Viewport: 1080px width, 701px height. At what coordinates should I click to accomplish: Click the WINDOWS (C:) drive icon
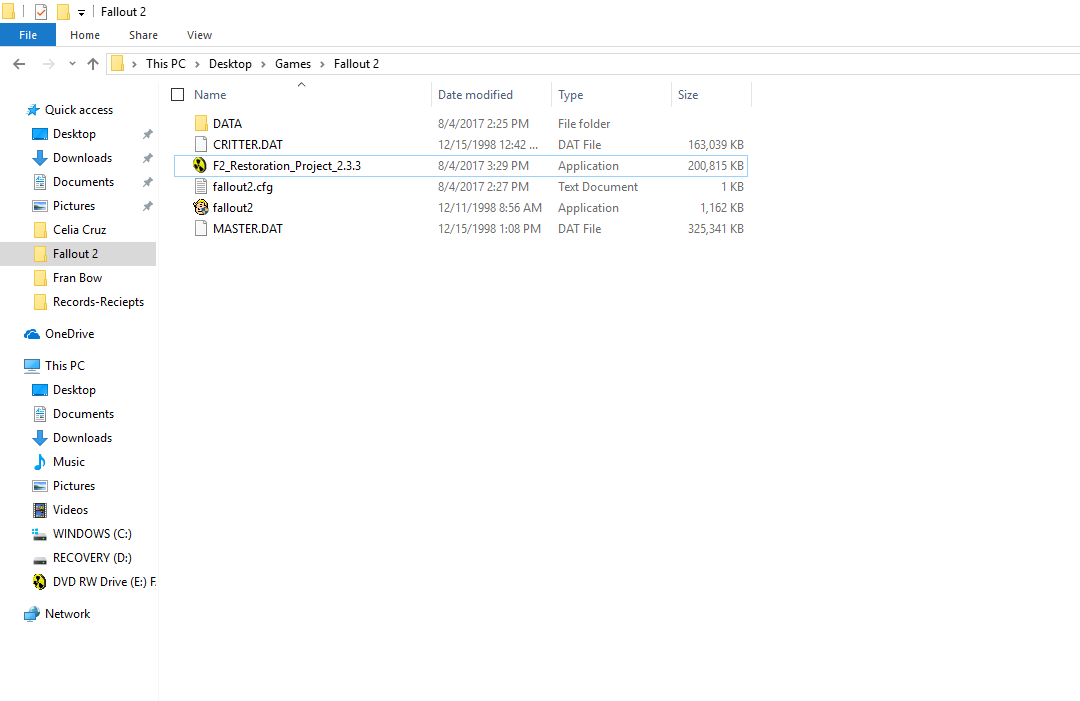point(40,534)
